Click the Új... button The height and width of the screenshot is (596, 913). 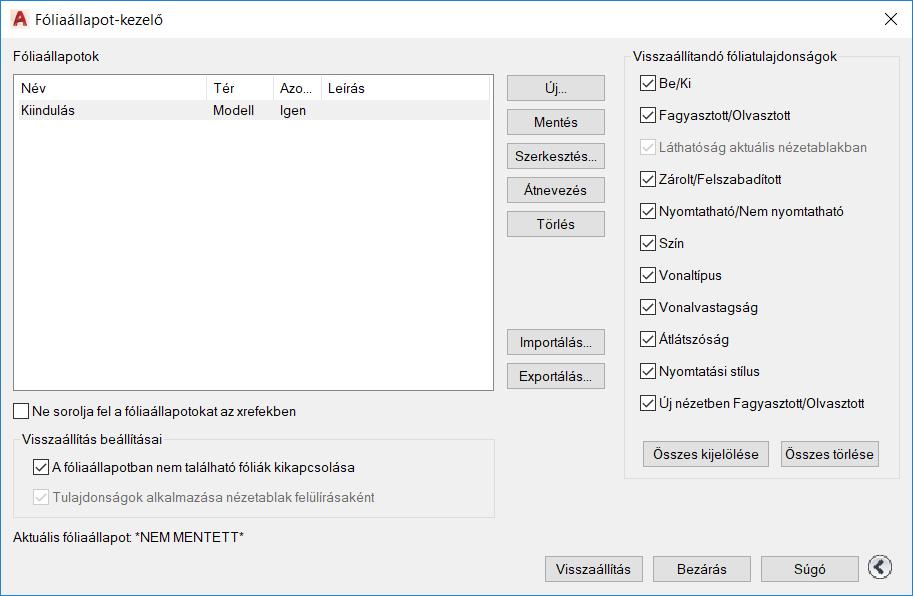coord(555,88)
